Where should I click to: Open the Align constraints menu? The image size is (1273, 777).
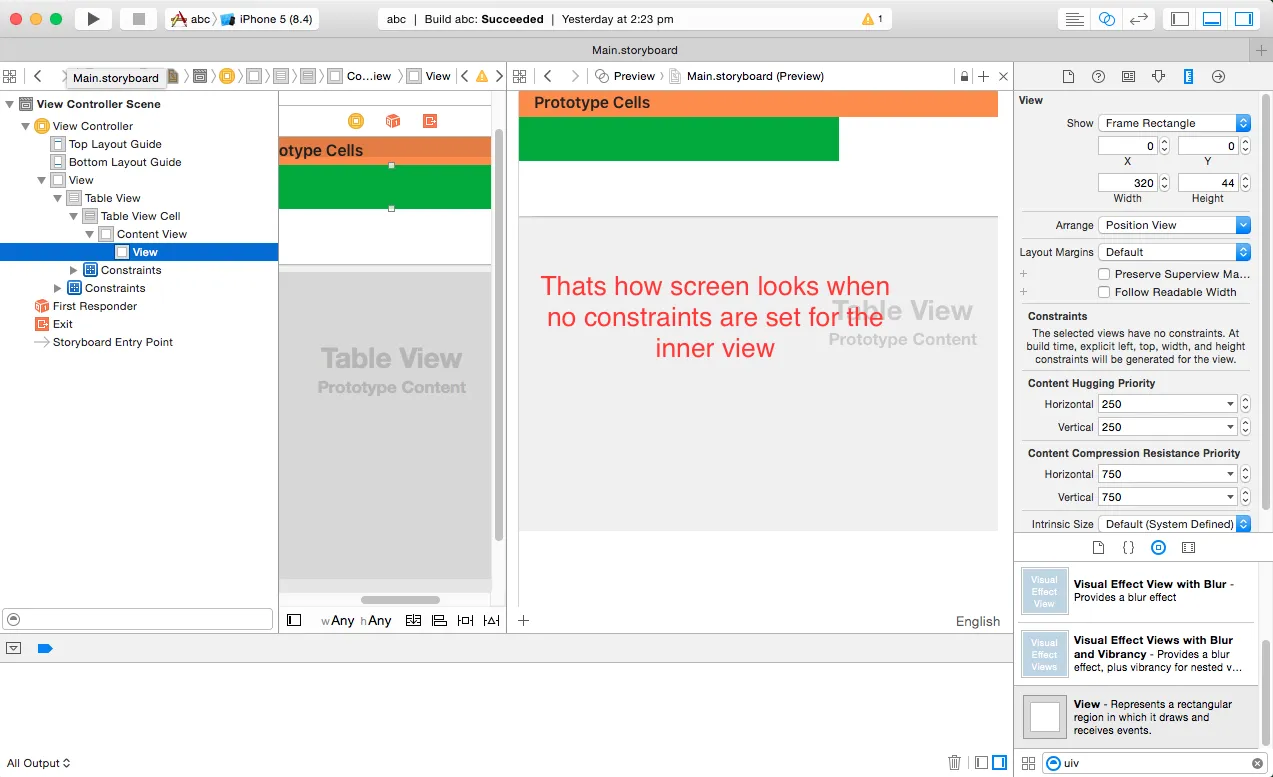pos(439,621)
